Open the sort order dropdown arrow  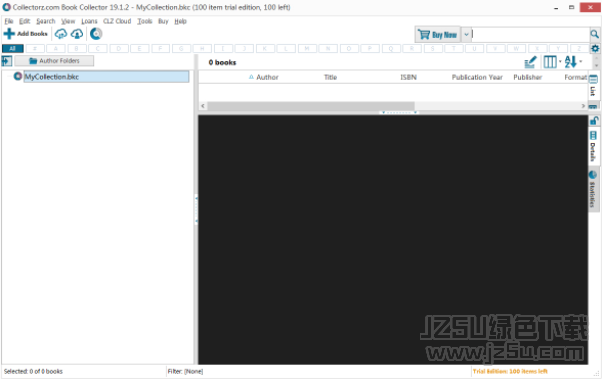click(580, 61)
